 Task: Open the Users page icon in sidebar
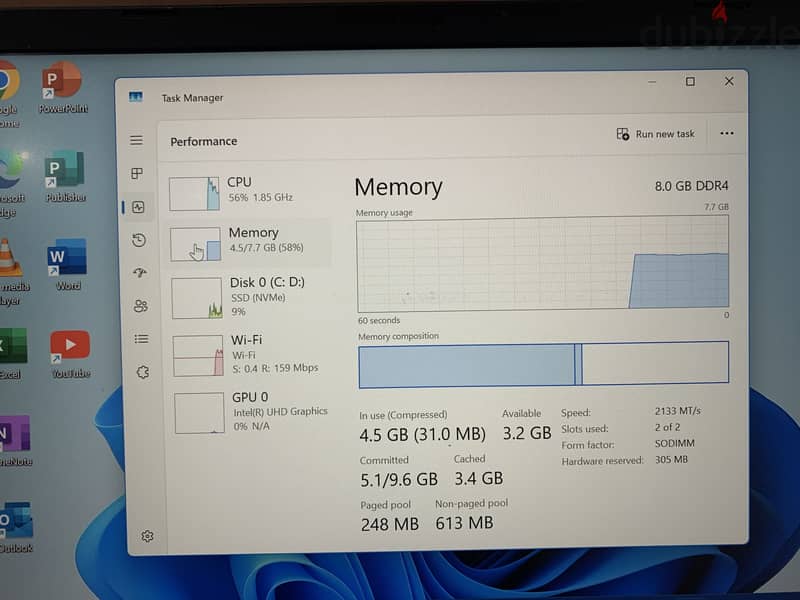[x=141, y=306]
